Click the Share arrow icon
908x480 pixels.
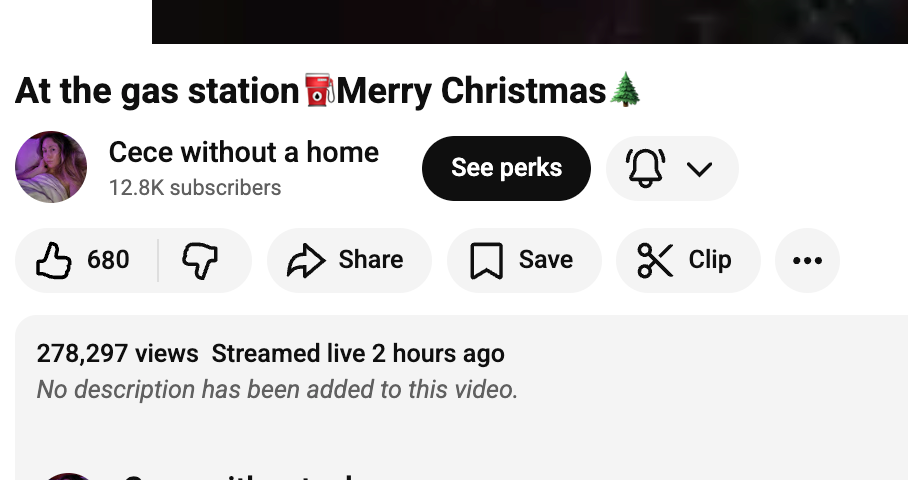306,261
